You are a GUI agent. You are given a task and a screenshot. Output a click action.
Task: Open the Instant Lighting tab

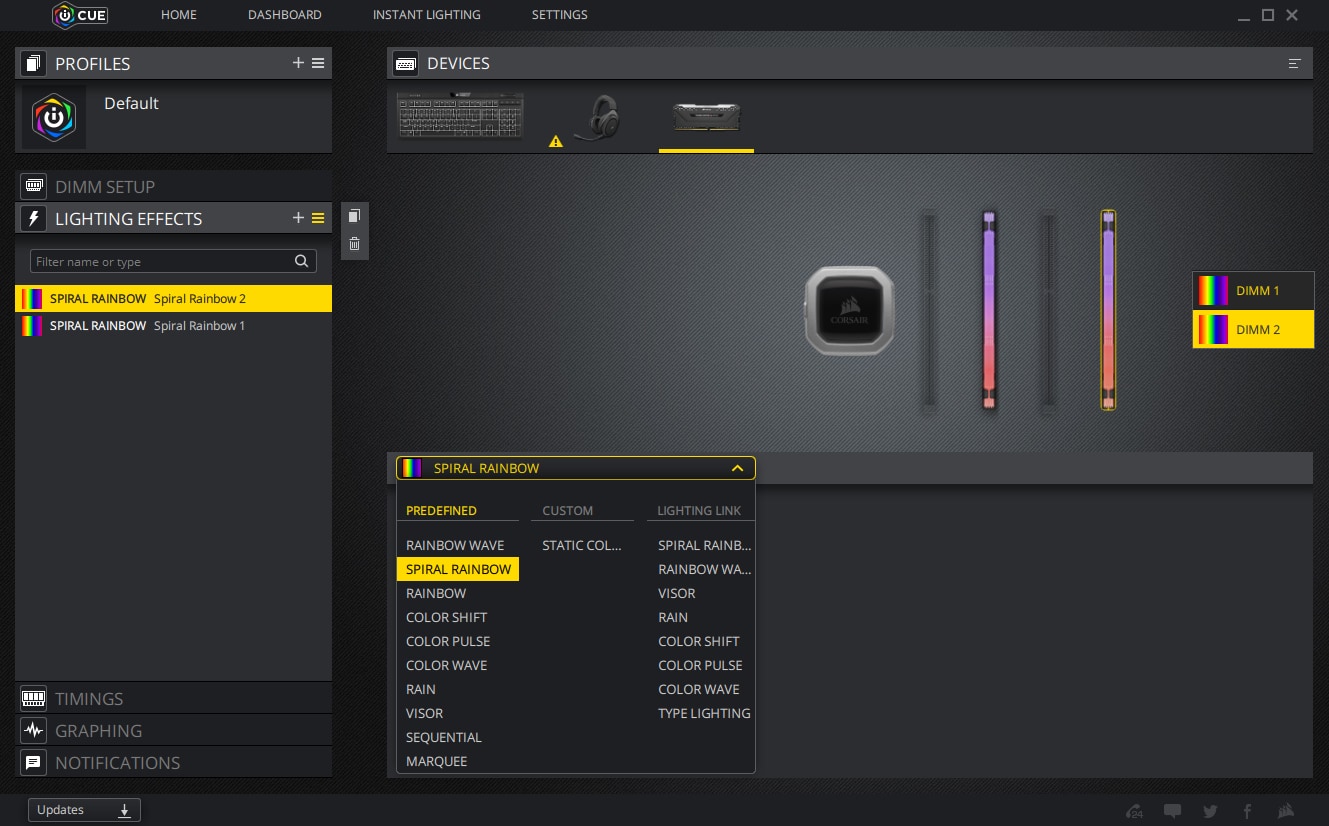(x=426, y=15)
